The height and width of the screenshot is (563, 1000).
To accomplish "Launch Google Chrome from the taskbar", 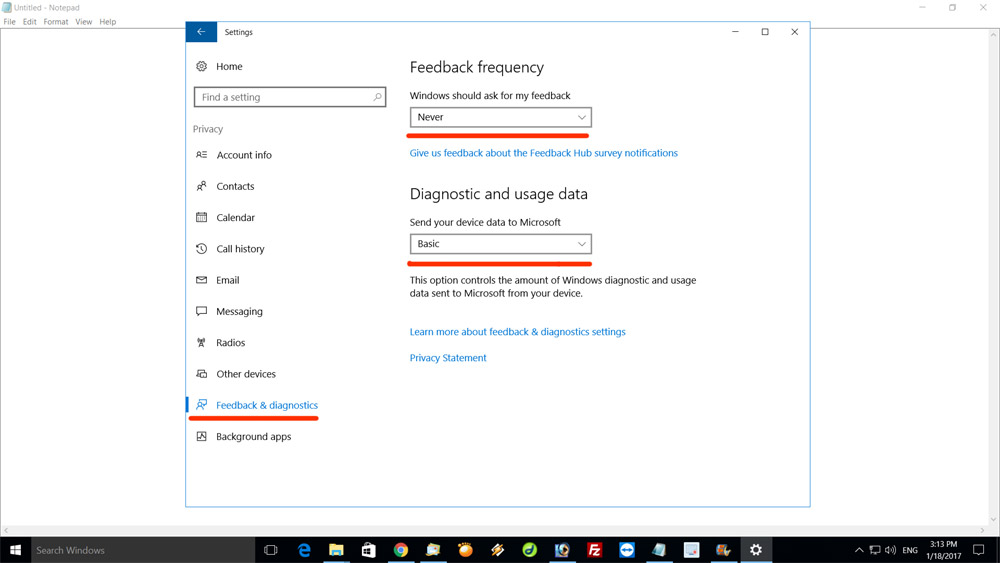I will click(x=401, y=550).
